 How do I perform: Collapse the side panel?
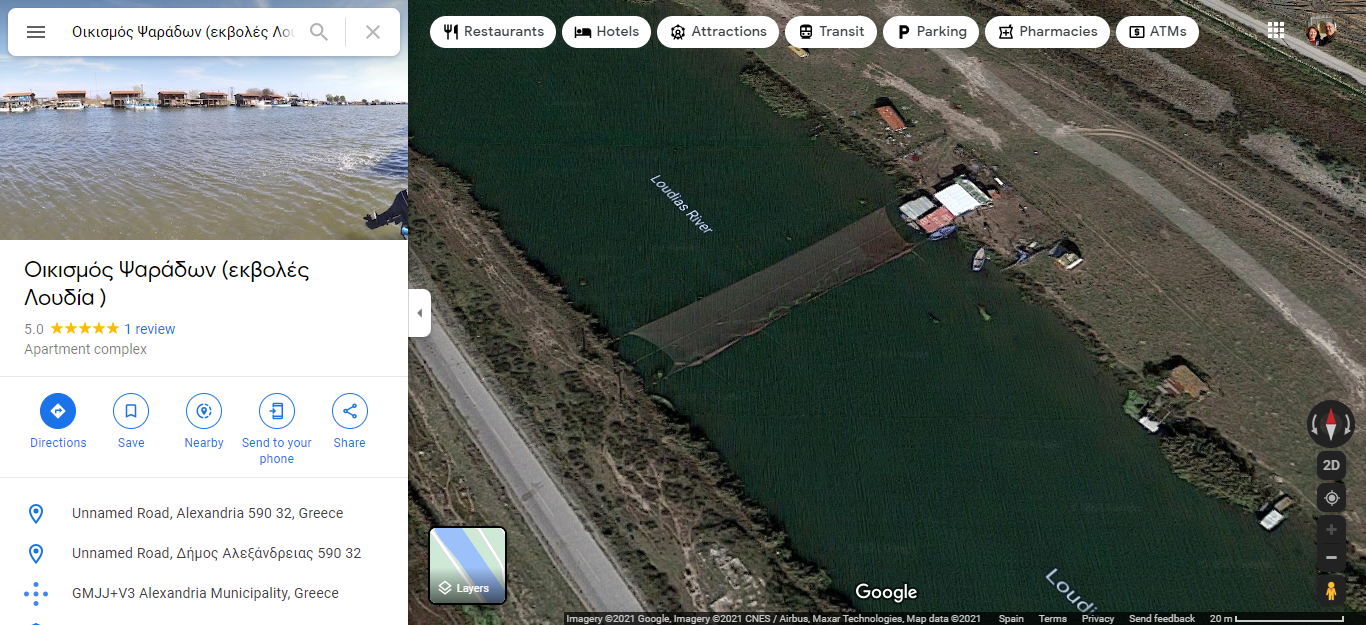(x=420, y=313)
